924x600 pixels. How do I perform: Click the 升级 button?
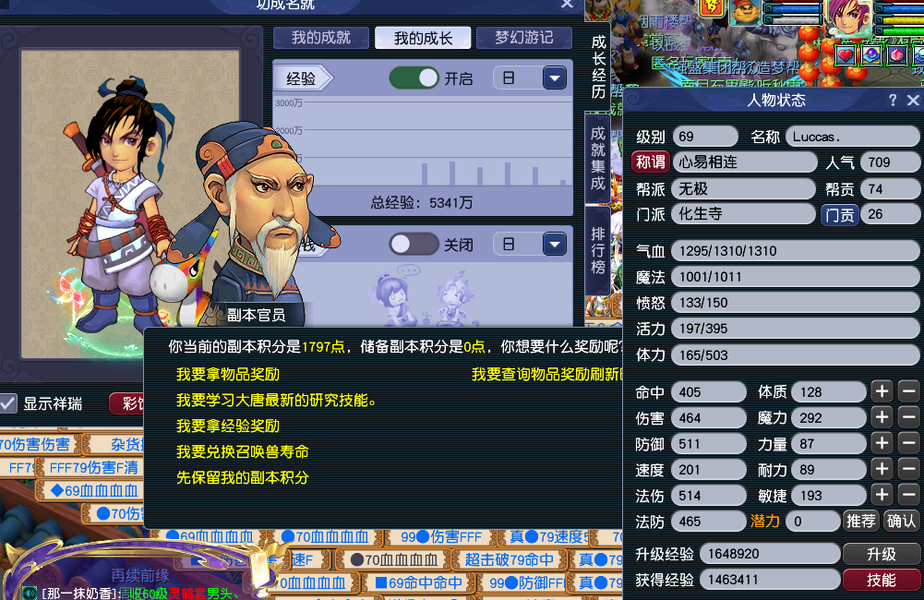[x=882, y=554]
